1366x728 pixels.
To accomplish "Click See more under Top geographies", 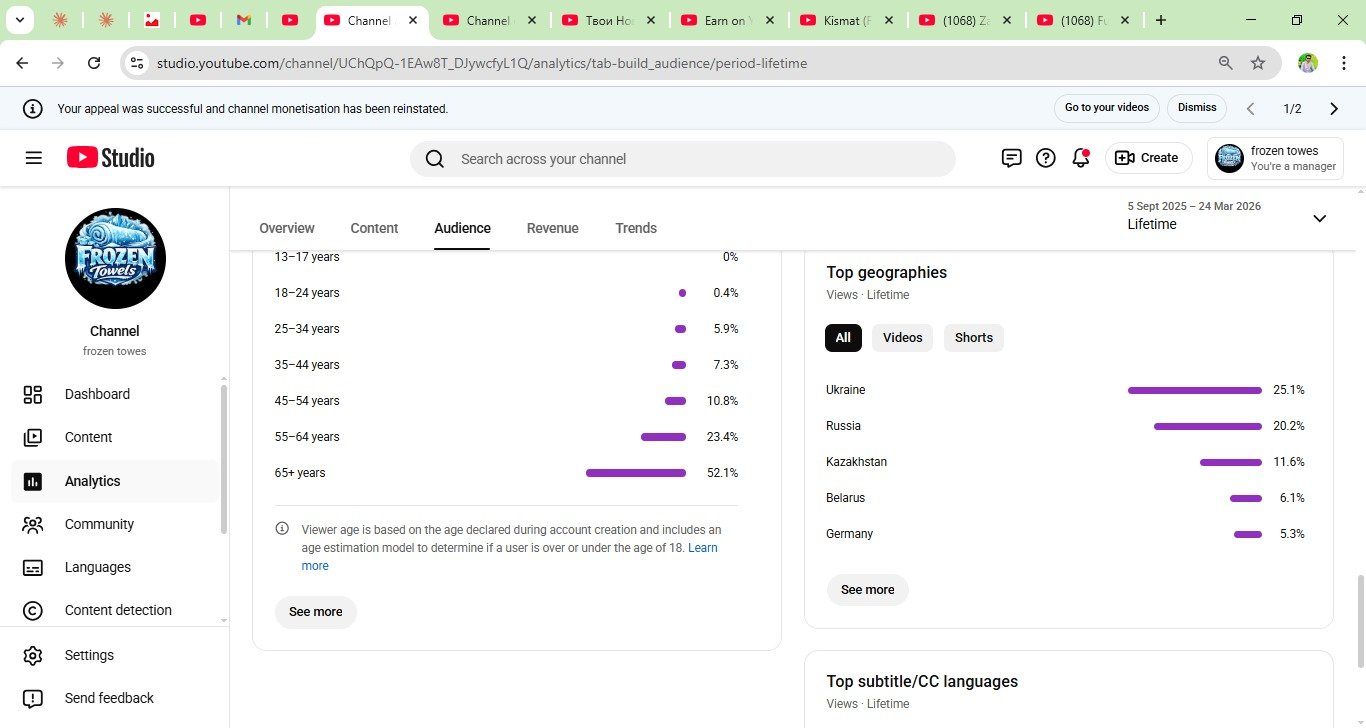I will click(867, 590).
